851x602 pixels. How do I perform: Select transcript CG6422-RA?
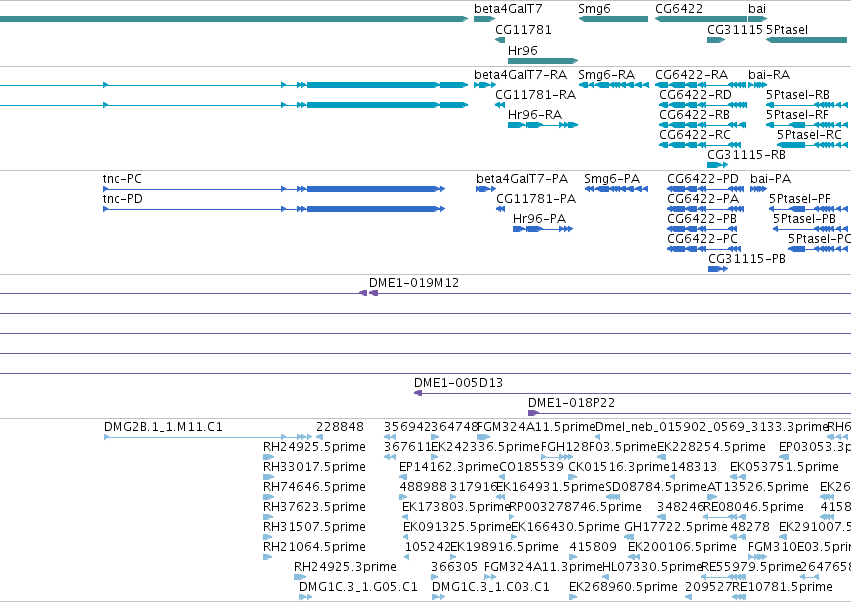[701, 85]
